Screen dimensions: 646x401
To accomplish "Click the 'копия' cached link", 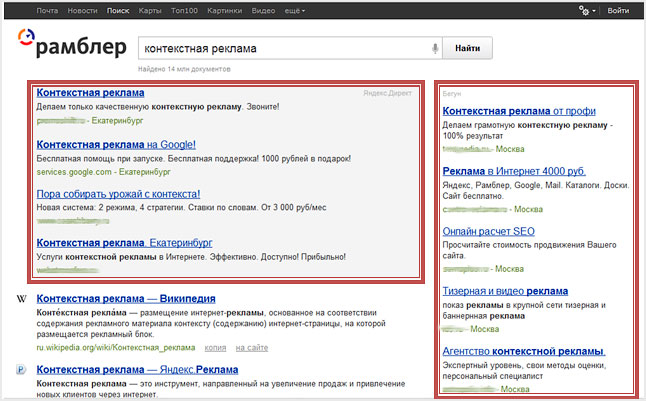I will [215, 348].
